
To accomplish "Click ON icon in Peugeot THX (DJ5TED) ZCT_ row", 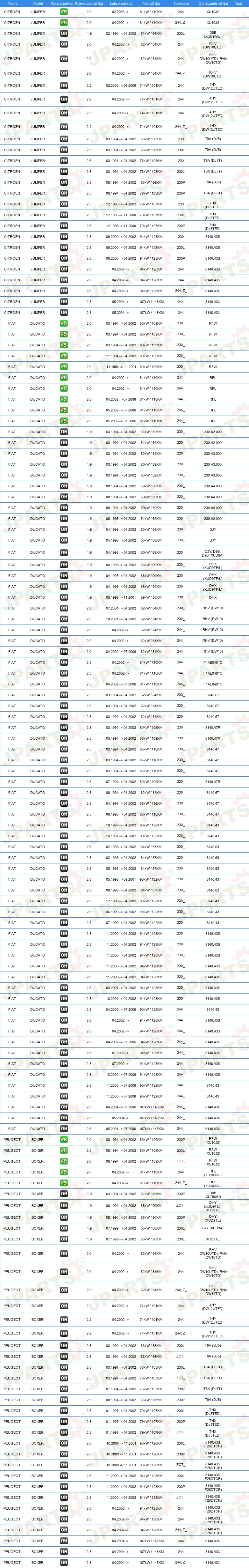I will (x=64, y=1432).
